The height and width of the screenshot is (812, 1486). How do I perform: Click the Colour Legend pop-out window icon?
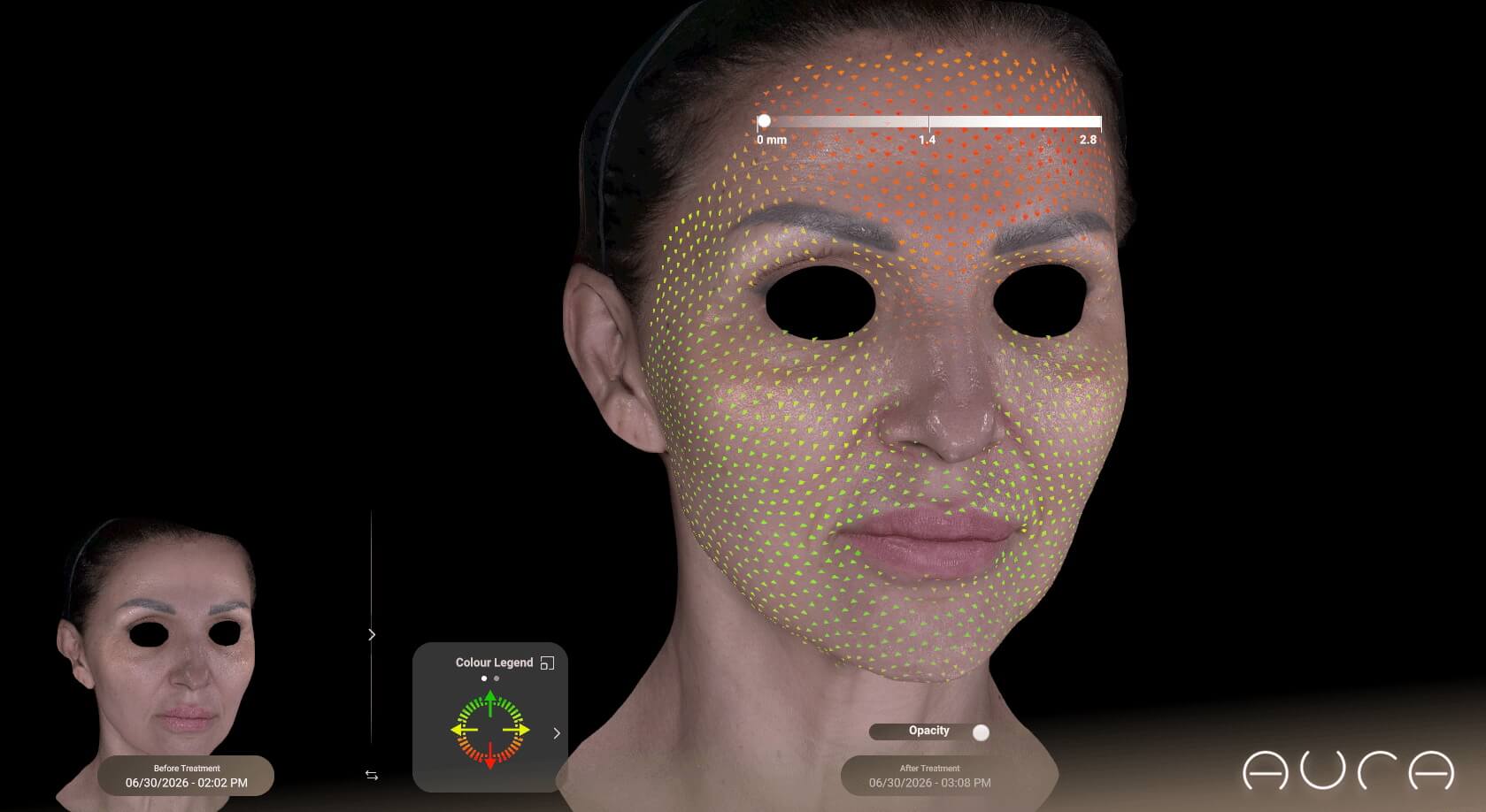(547, 663)
